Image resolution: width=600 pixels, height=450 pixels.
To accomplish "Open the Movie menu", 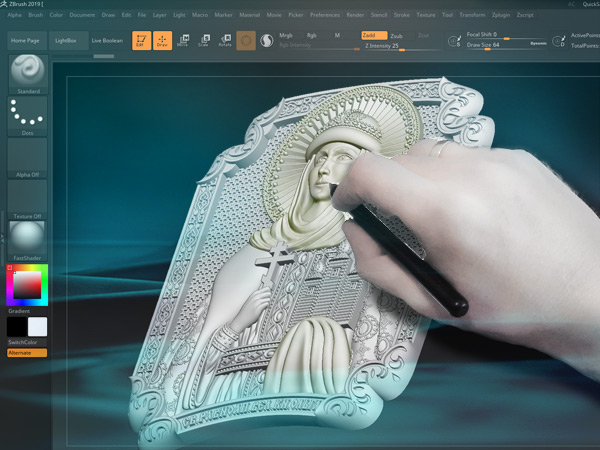I will point(274,15).
